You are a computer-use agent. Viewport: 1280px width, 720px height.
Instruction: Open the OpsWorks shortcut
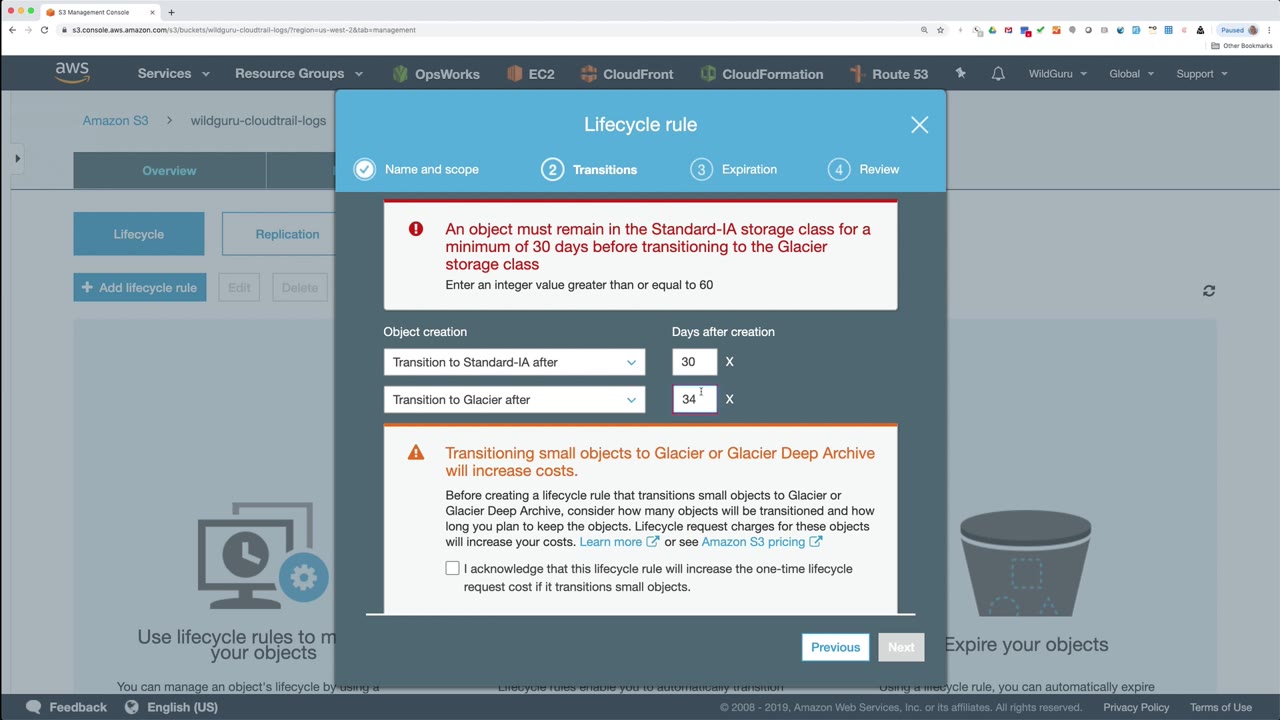tap(436, 74)
